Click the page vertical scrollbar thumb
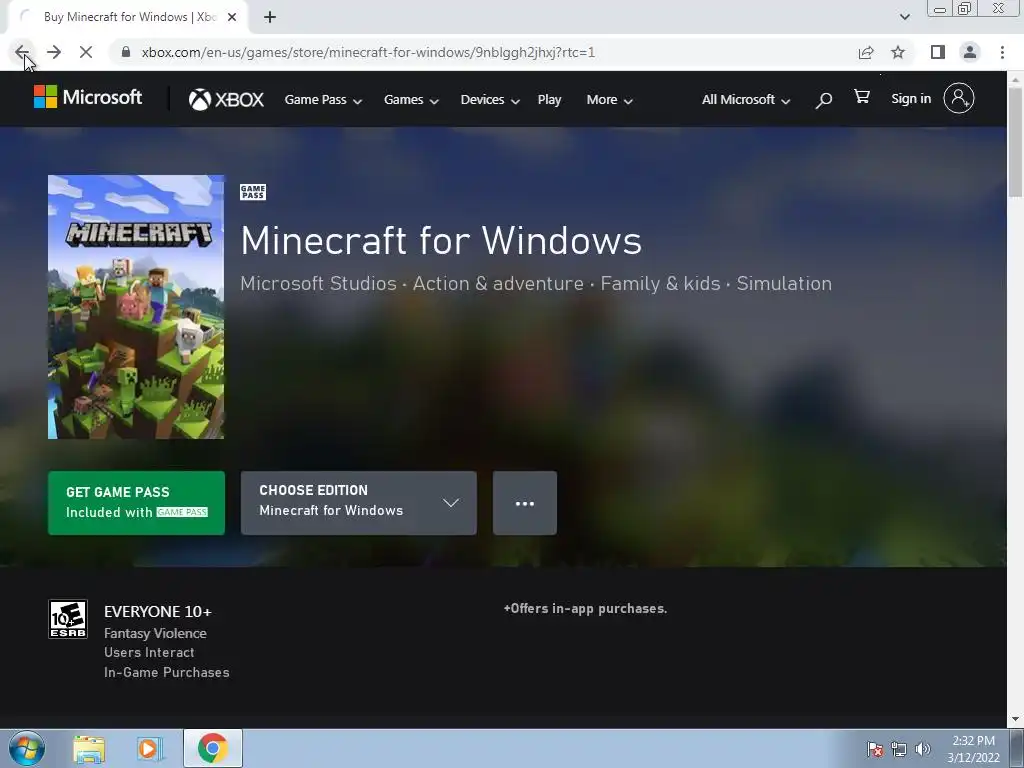1024x768 pixels. click(x=1015, y=140)
